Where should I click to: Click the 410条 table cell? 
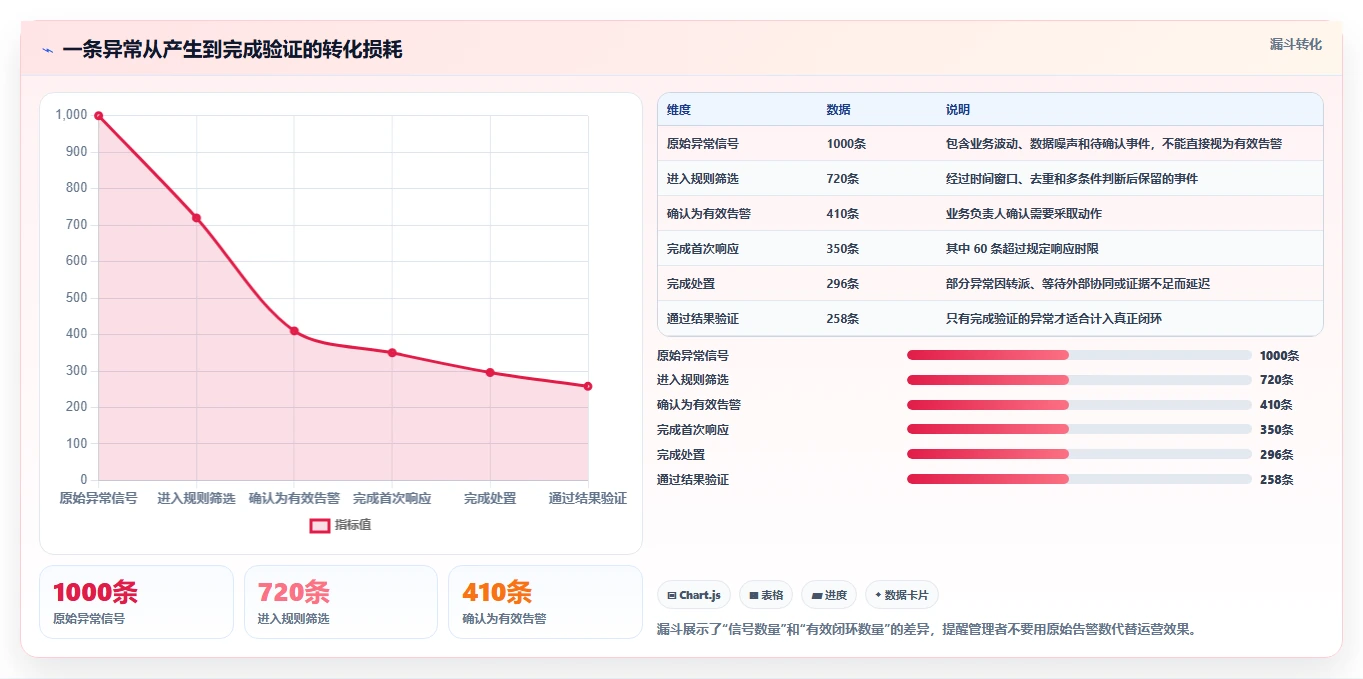[843, 214]
